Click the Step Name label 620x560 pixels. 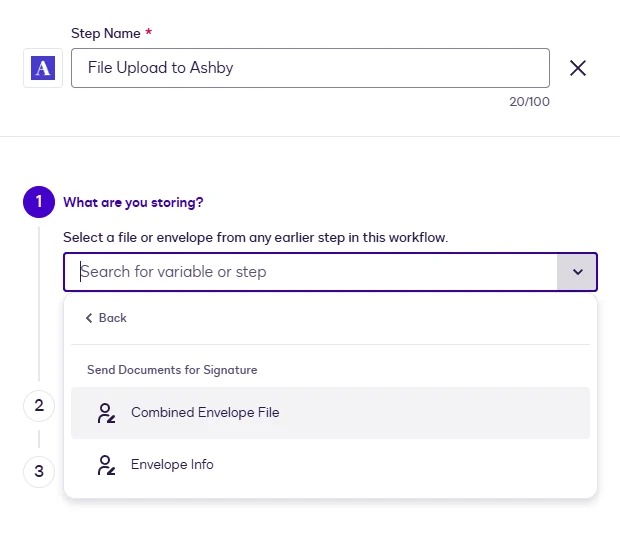[106, 34]
